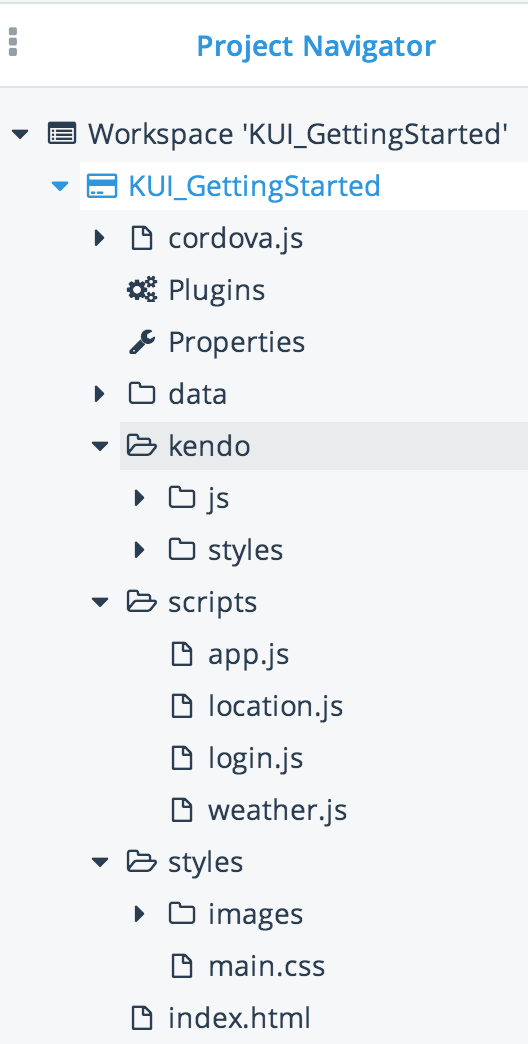Collapse the Workspace root arrow

click(x=20, y=134)
